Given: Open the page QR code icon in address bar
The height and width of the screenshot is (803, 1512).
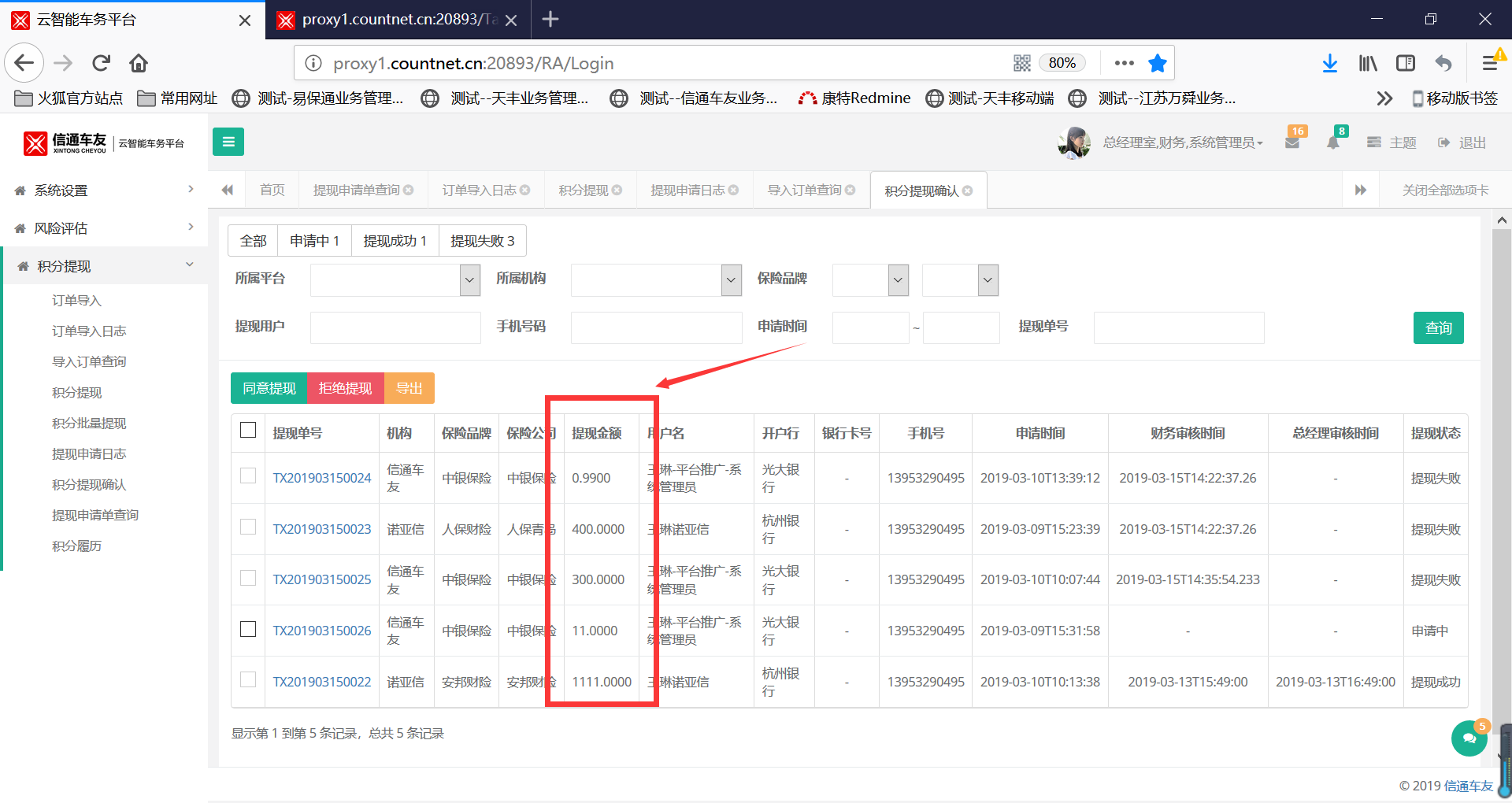Looking at the screenshot, I should click(x=1022, y=63).
